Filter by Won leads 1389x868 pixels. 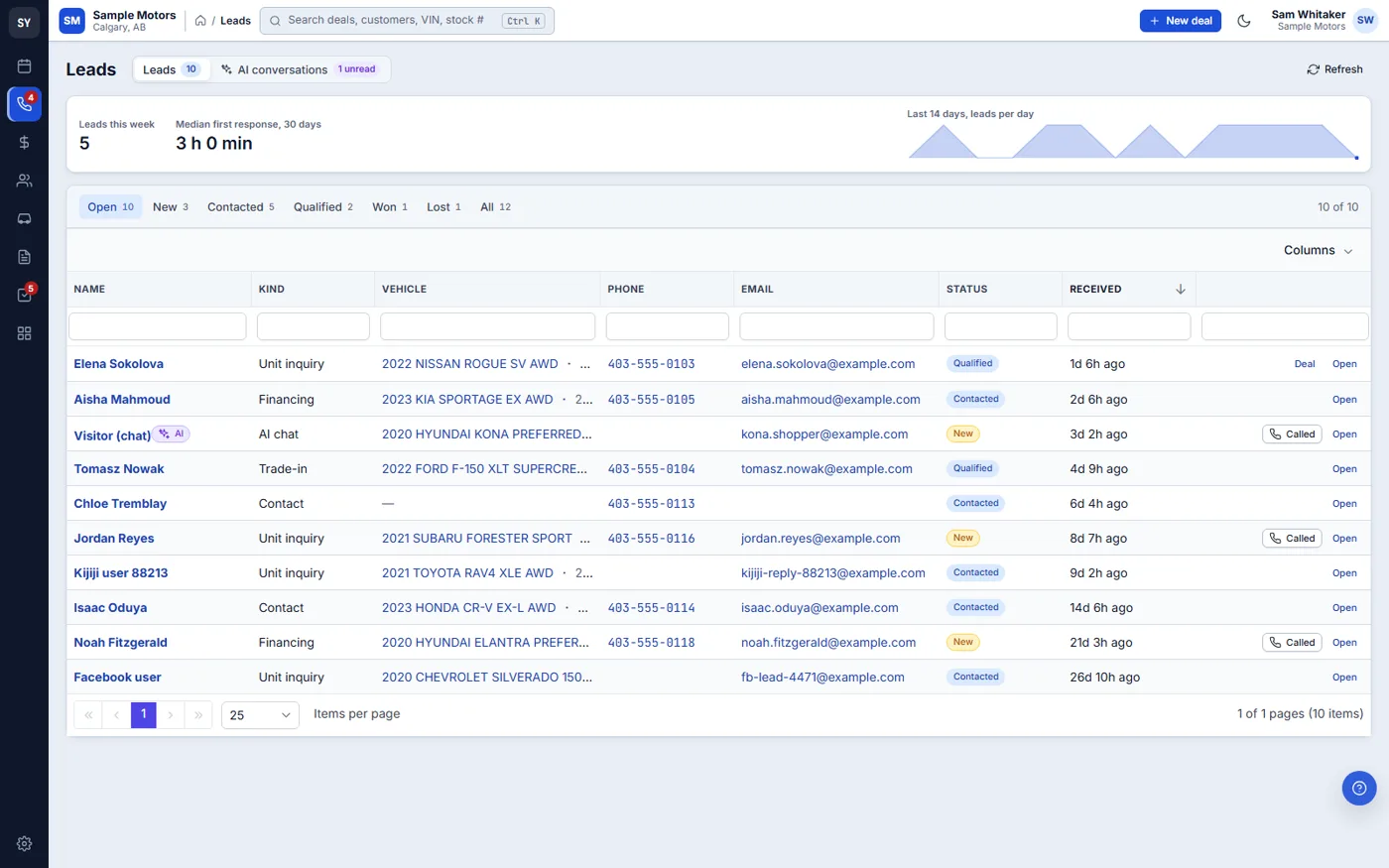tap(389, 207)
